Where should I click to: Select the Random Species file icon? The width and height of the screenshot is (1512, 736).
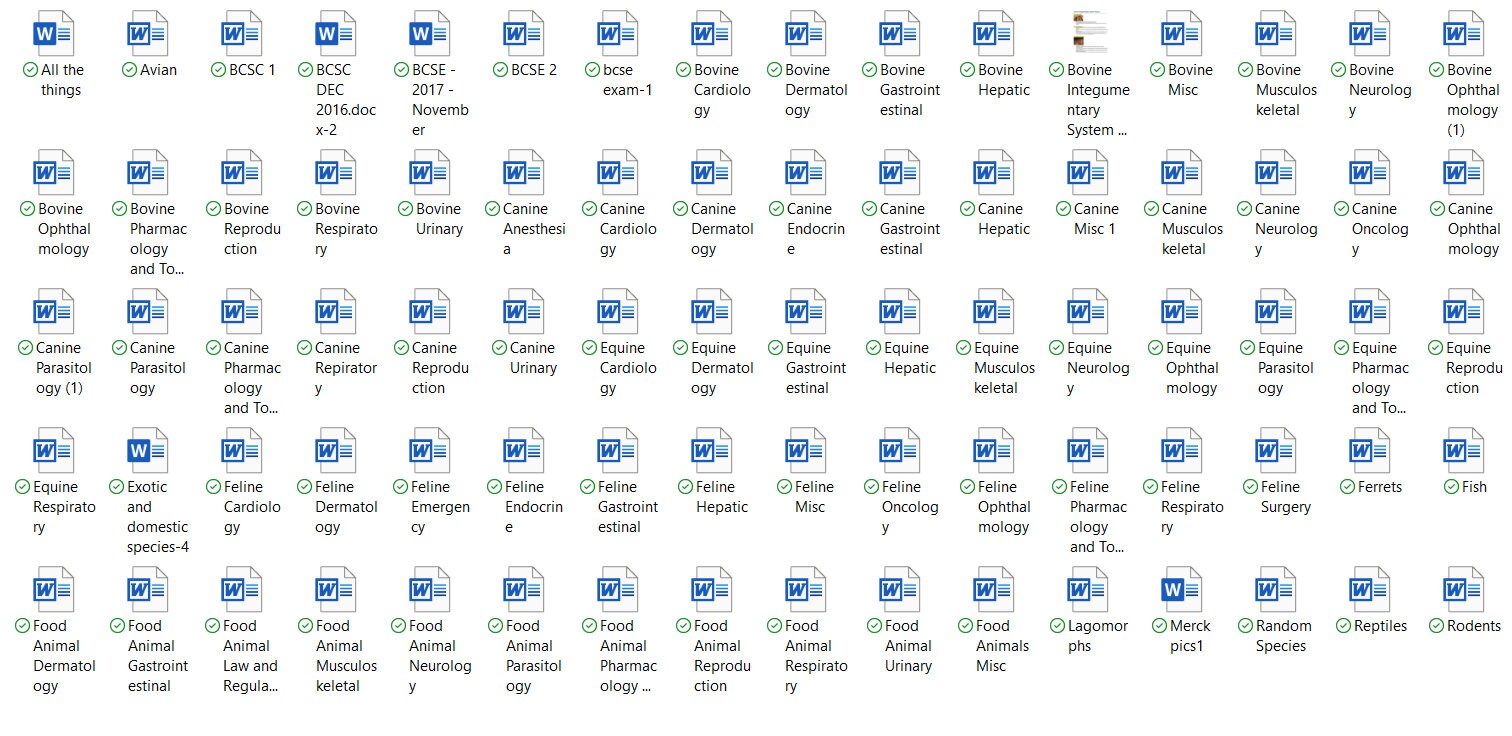pyautogui.click(x=1276, y=589)
